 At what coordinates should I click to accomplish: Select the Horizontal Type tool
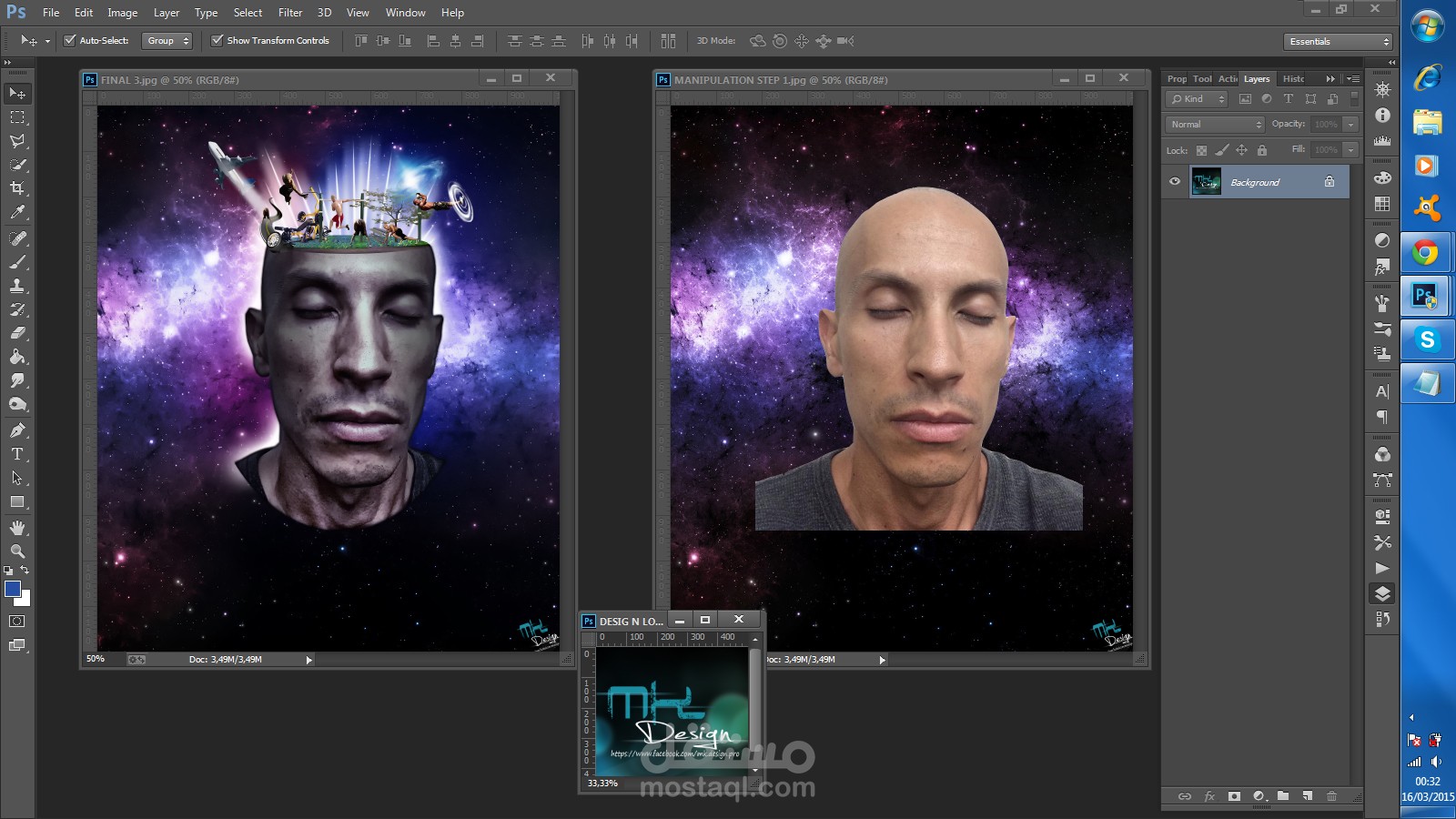click(x=17, y=453)
